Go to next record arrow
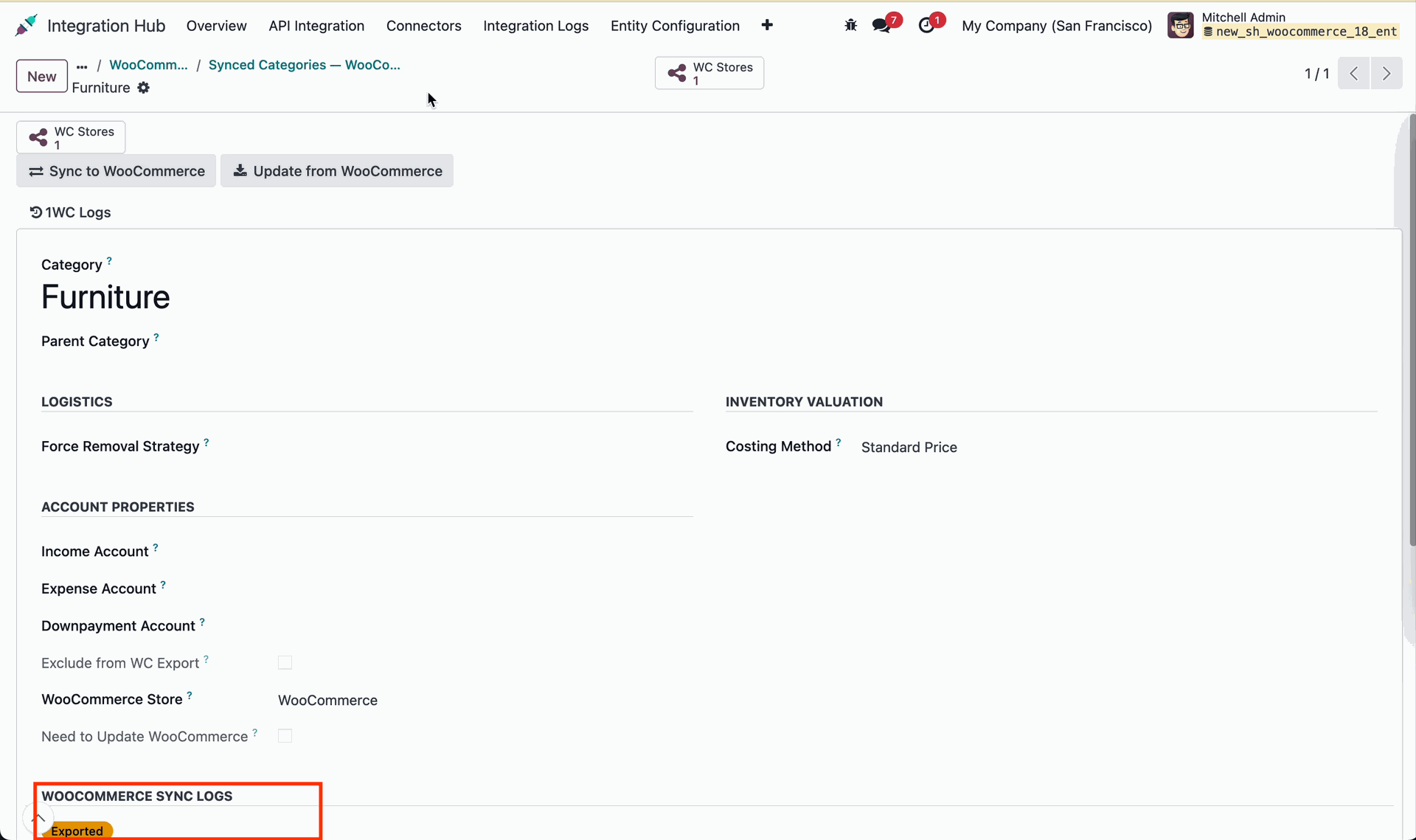1416x840 pixels. coord(1386,73)
